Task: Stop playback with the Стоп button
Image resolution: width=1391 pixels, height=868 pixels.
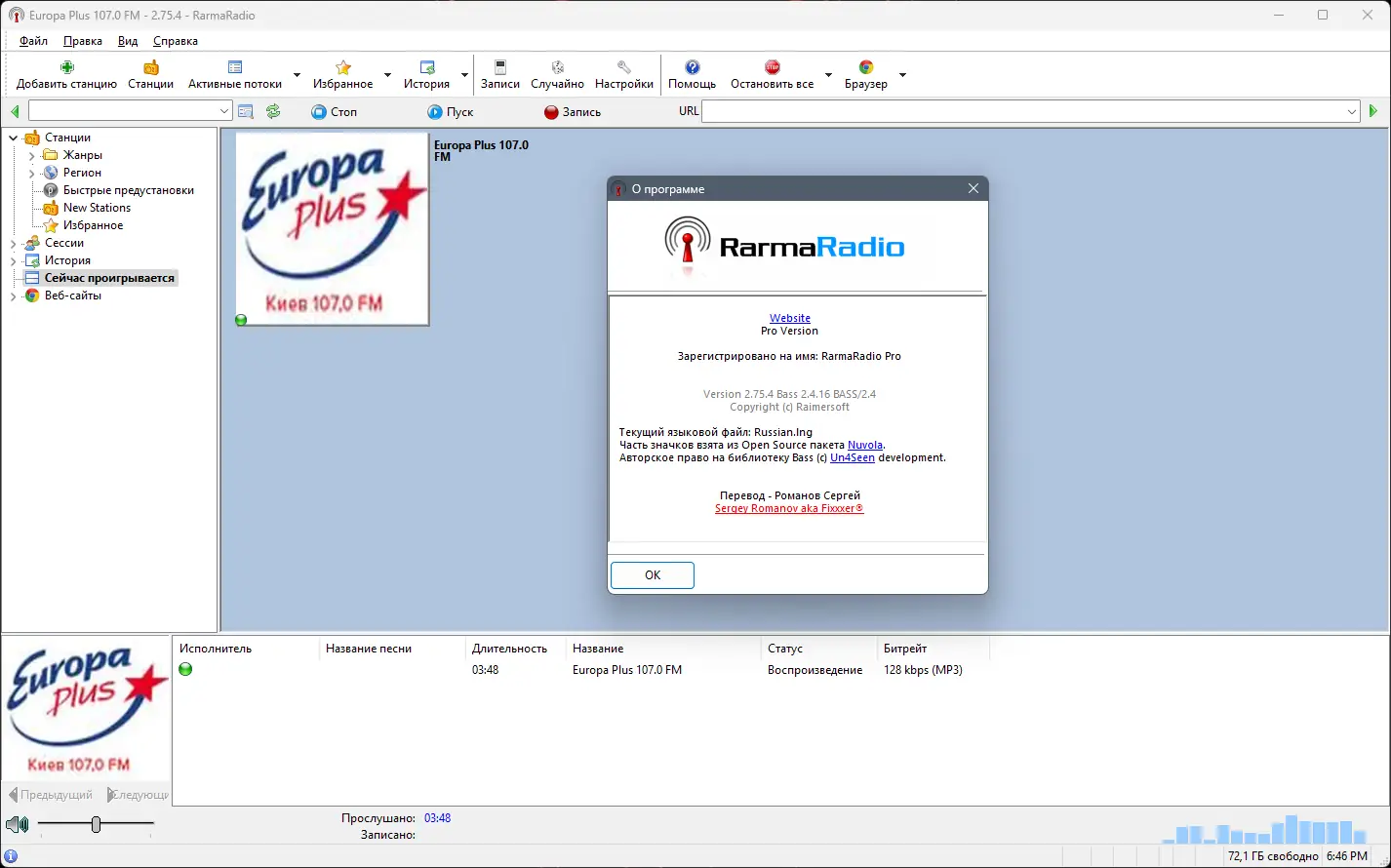Action: 335,112
